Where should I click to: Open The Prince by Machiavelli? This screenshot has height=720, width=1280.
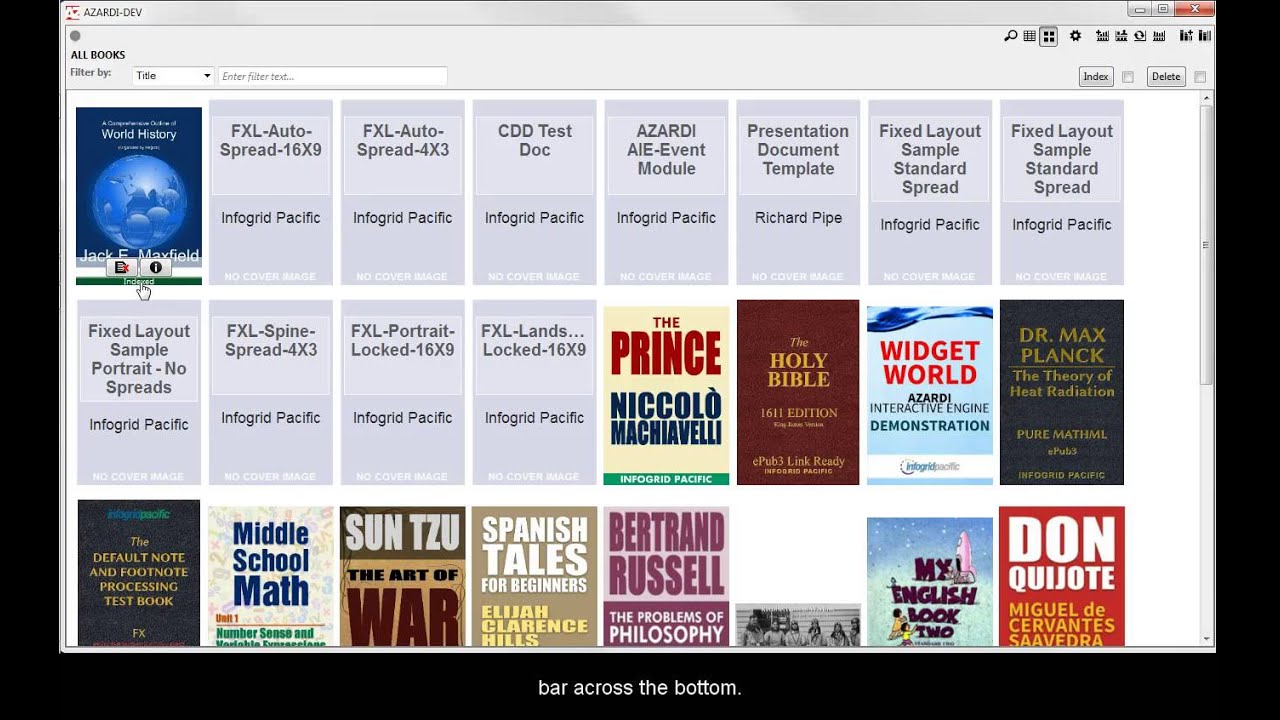click(666, 396)
